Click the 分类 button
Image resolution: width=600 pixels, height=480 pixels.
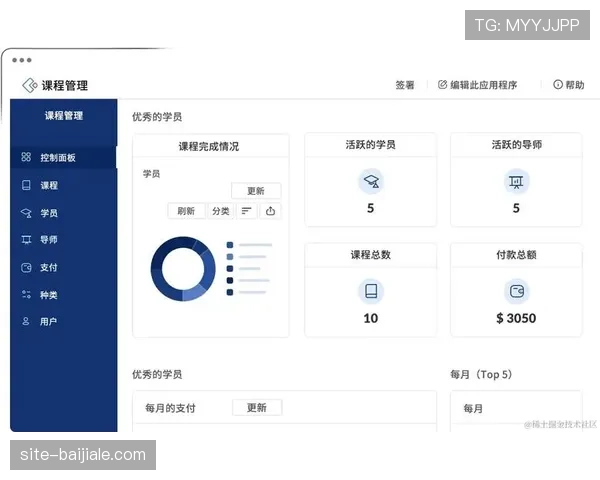click(x=221, y=211)
